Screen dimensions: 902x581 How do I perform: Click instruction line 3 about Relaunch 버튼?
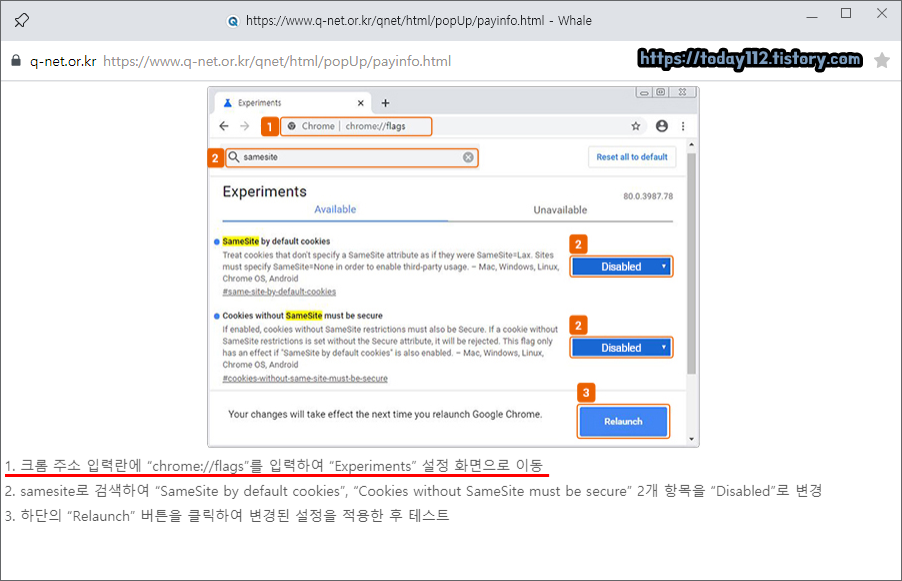227,515
